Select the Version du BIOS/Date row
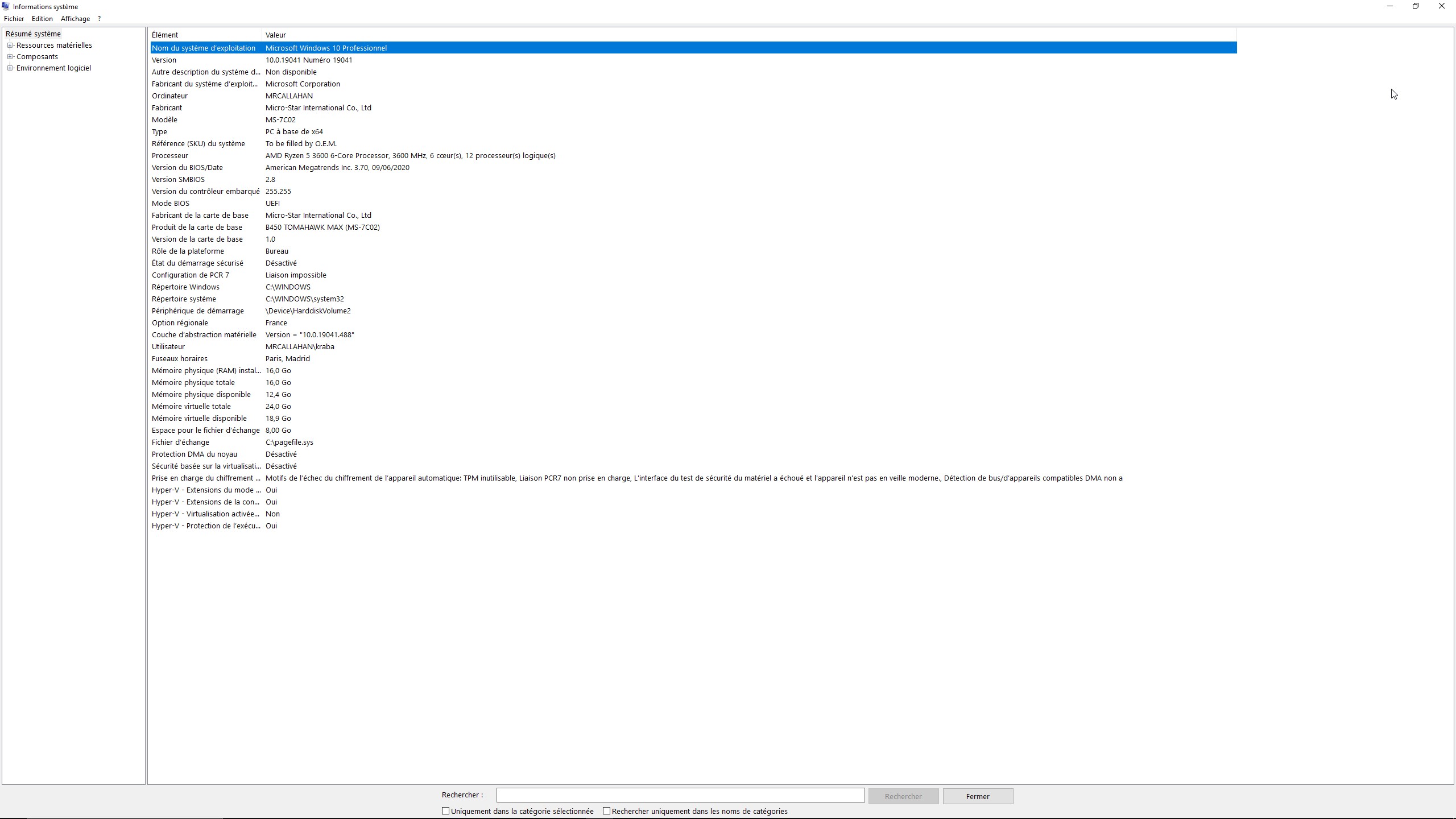This screenshot has height=819, width=1456. (693, 168)
